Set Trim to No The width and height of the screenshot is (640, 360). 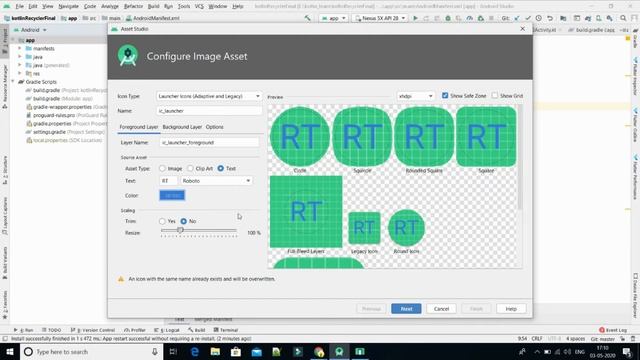point(184,221)
